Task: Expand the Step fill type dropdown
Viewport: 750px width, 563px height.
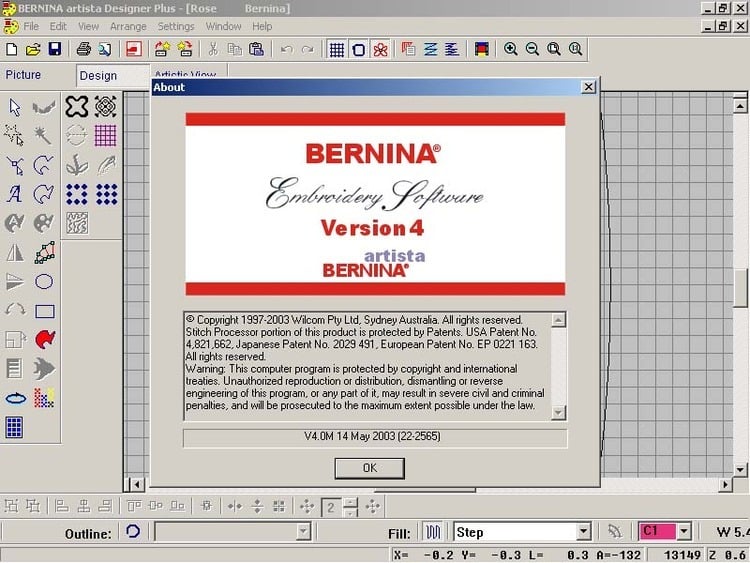Action: pos(583,532)
